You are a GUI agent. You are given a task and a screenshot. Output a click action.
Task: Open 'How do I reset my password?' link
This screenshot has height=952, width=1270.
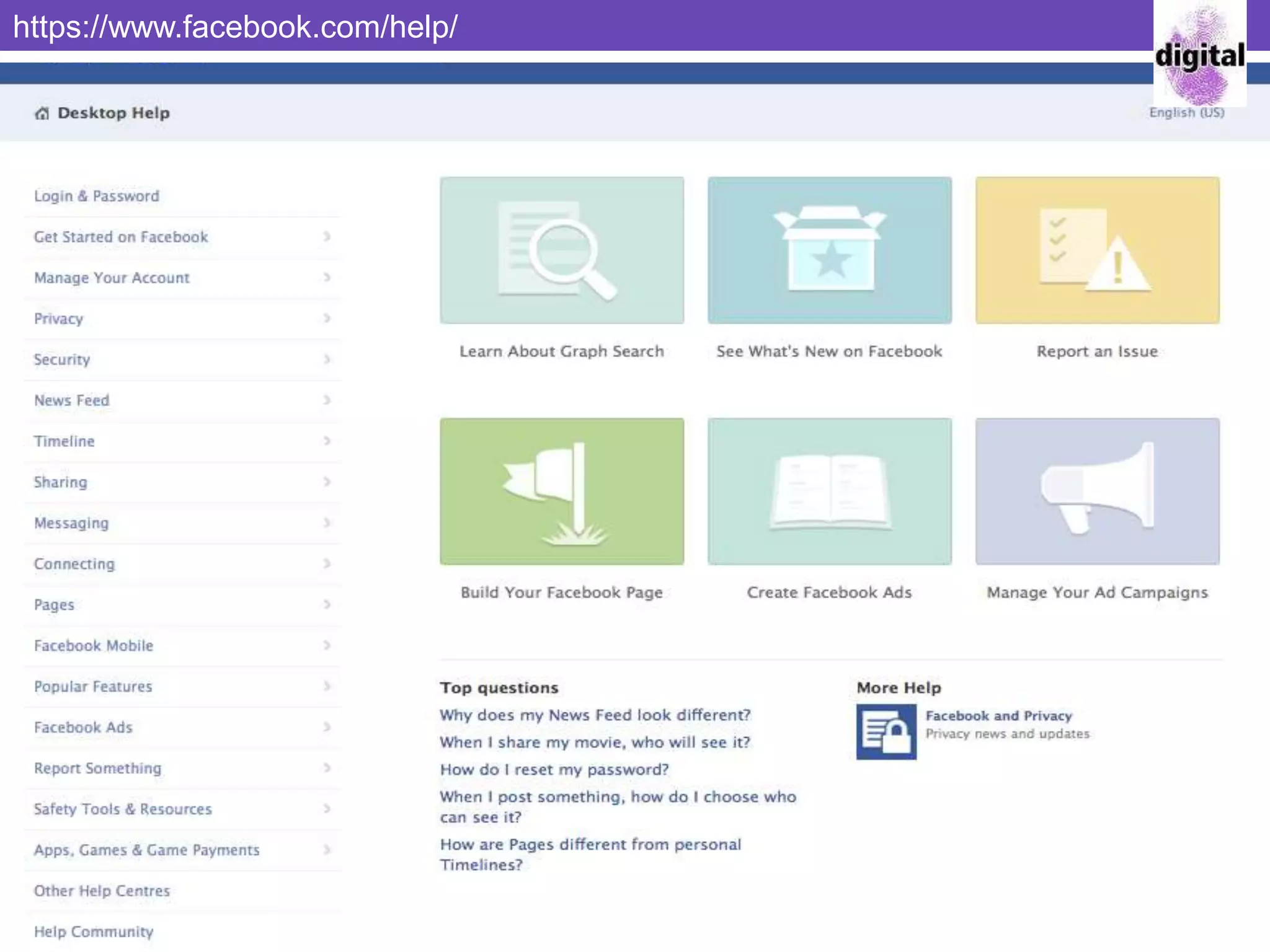554,770
